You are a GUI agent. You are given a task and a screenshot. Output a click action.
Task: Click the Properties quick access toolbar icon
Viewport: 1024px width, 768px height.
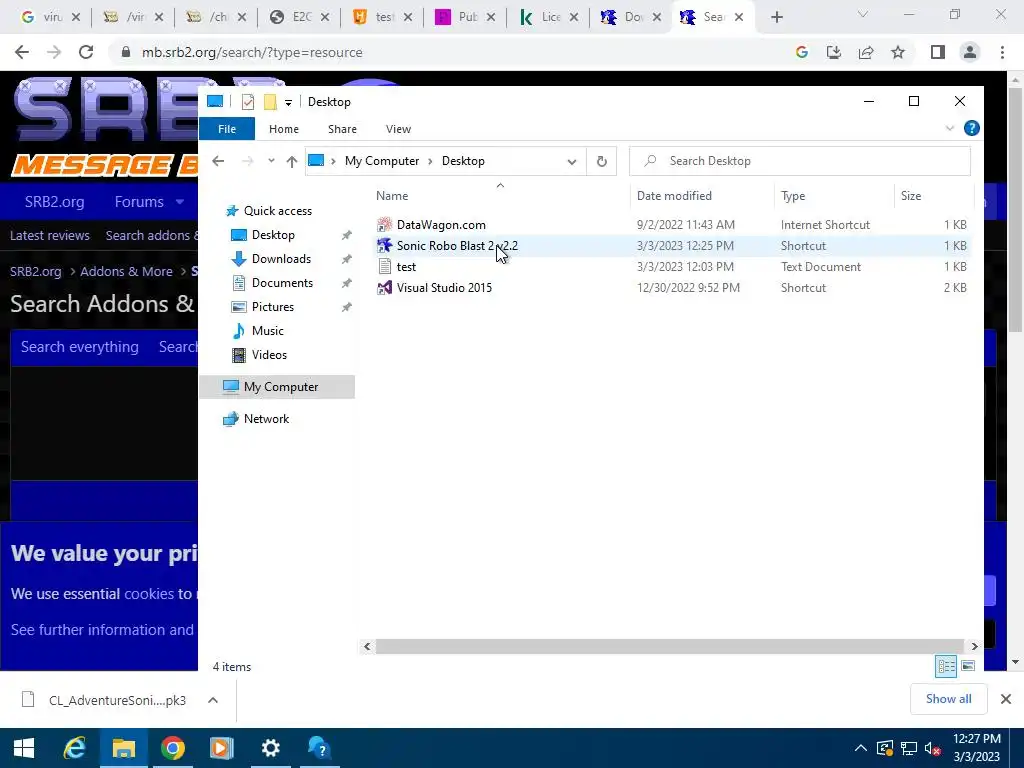248,102
